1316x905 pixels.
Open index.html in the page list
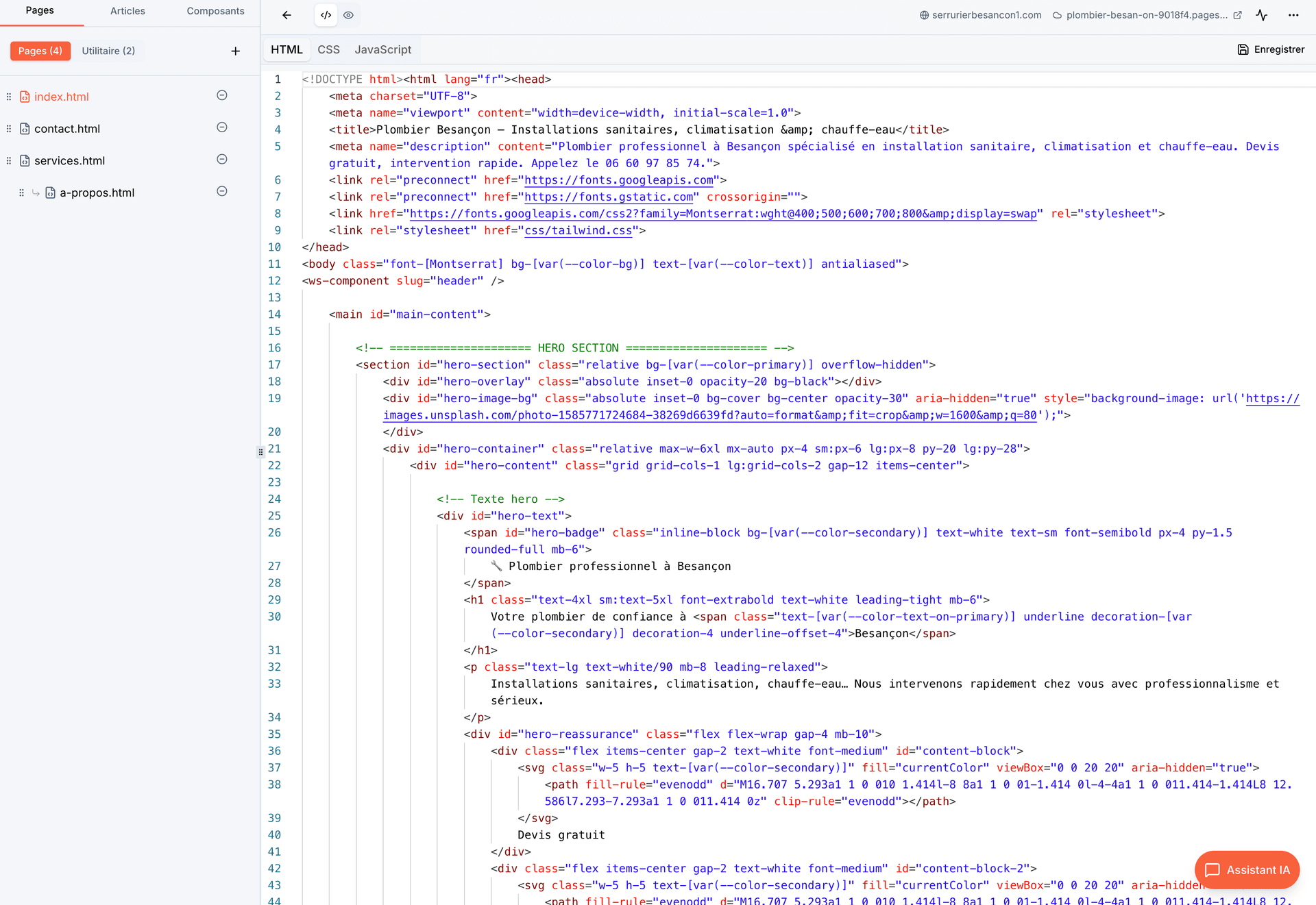click(62, 97)
